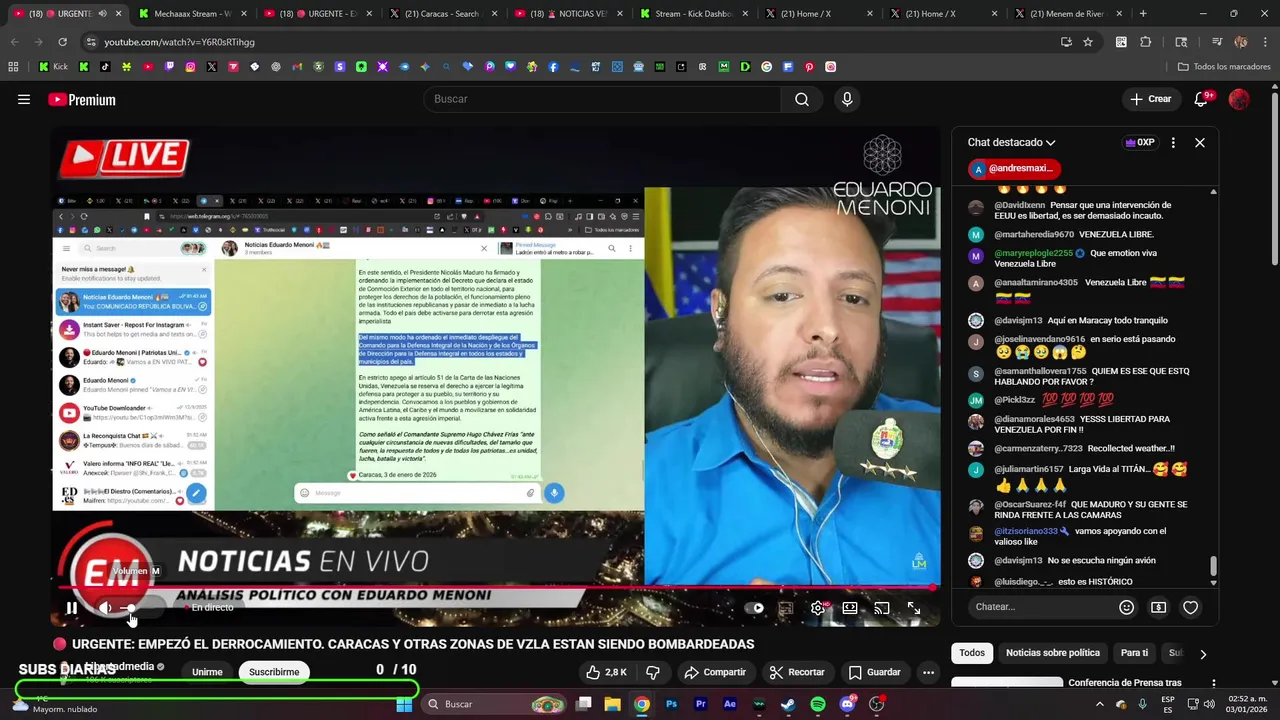
Task: Click the Compartir share button
Action: pos(715,672)
